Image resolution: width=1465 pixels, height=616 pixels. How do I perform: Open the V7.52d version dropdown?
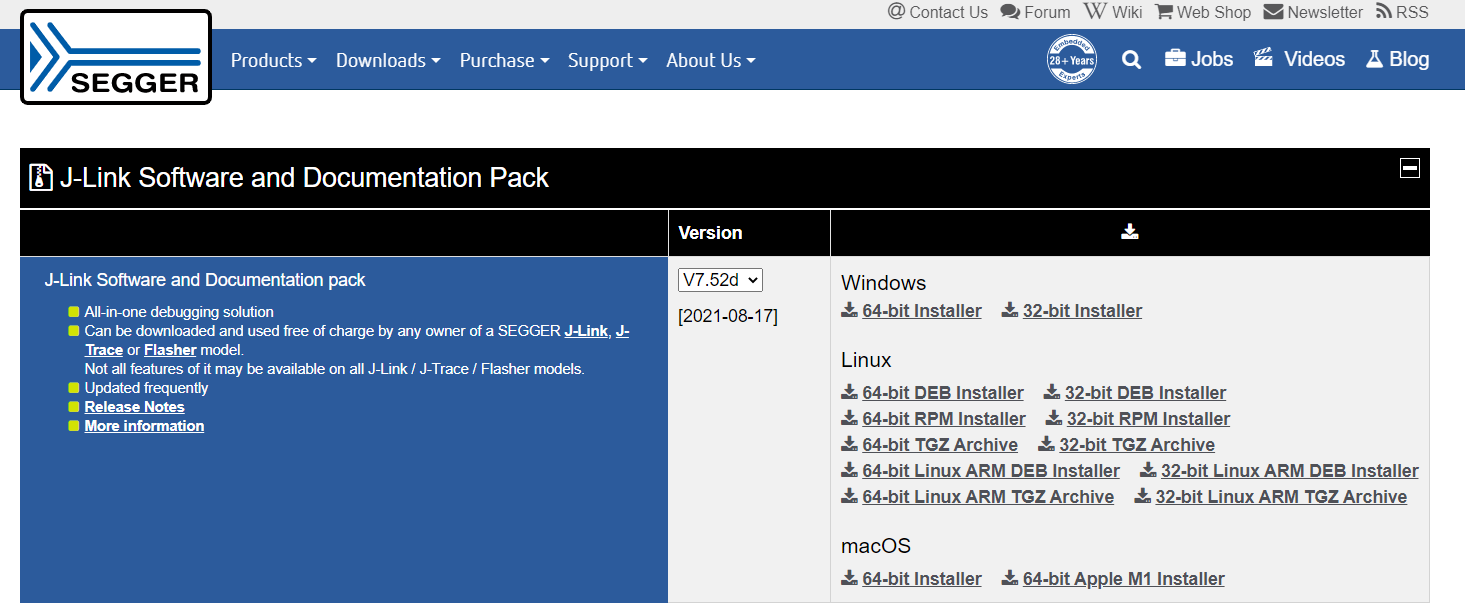[720, 280]
